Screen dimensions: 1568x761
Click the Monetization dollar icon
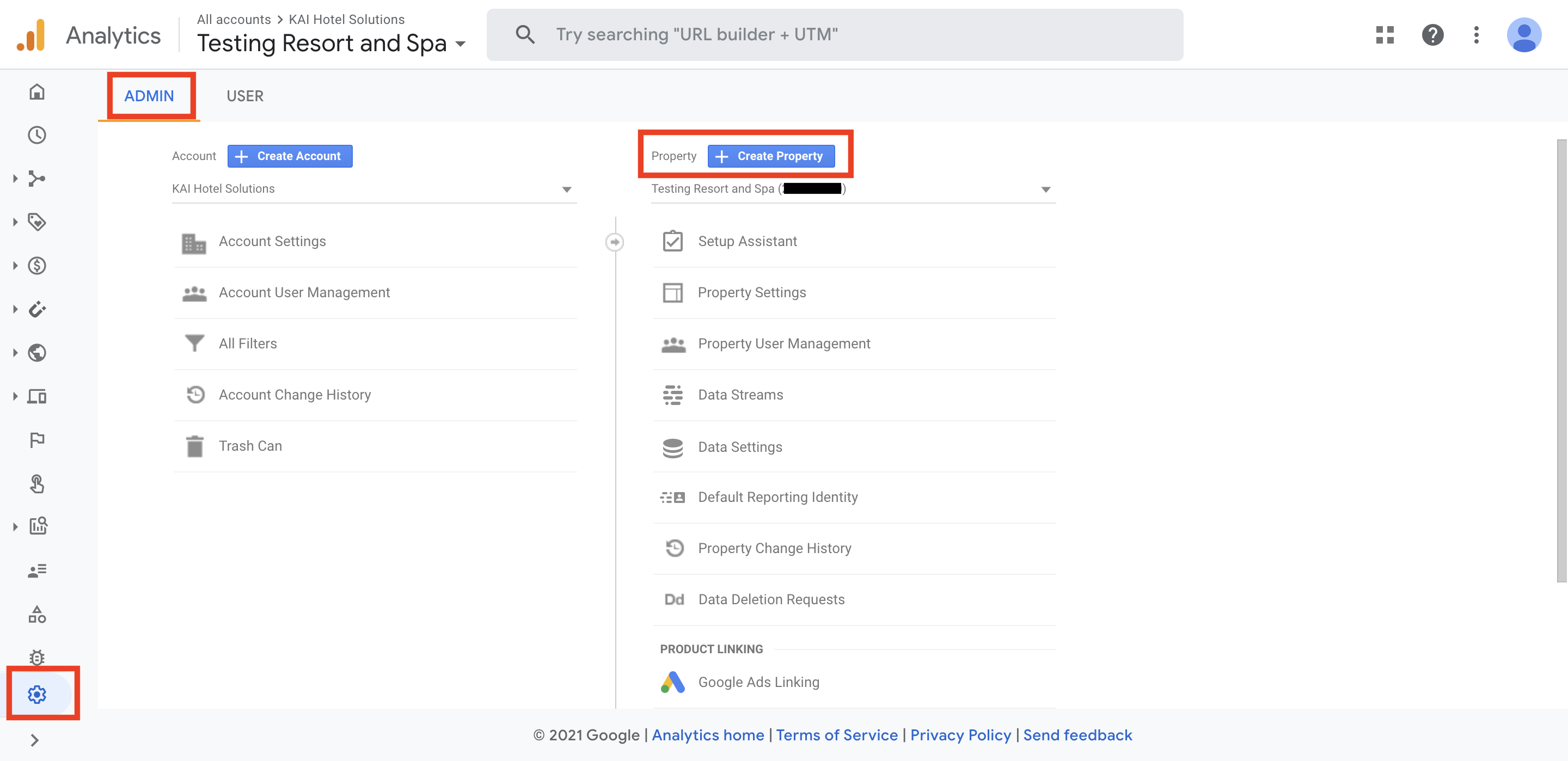37,266
